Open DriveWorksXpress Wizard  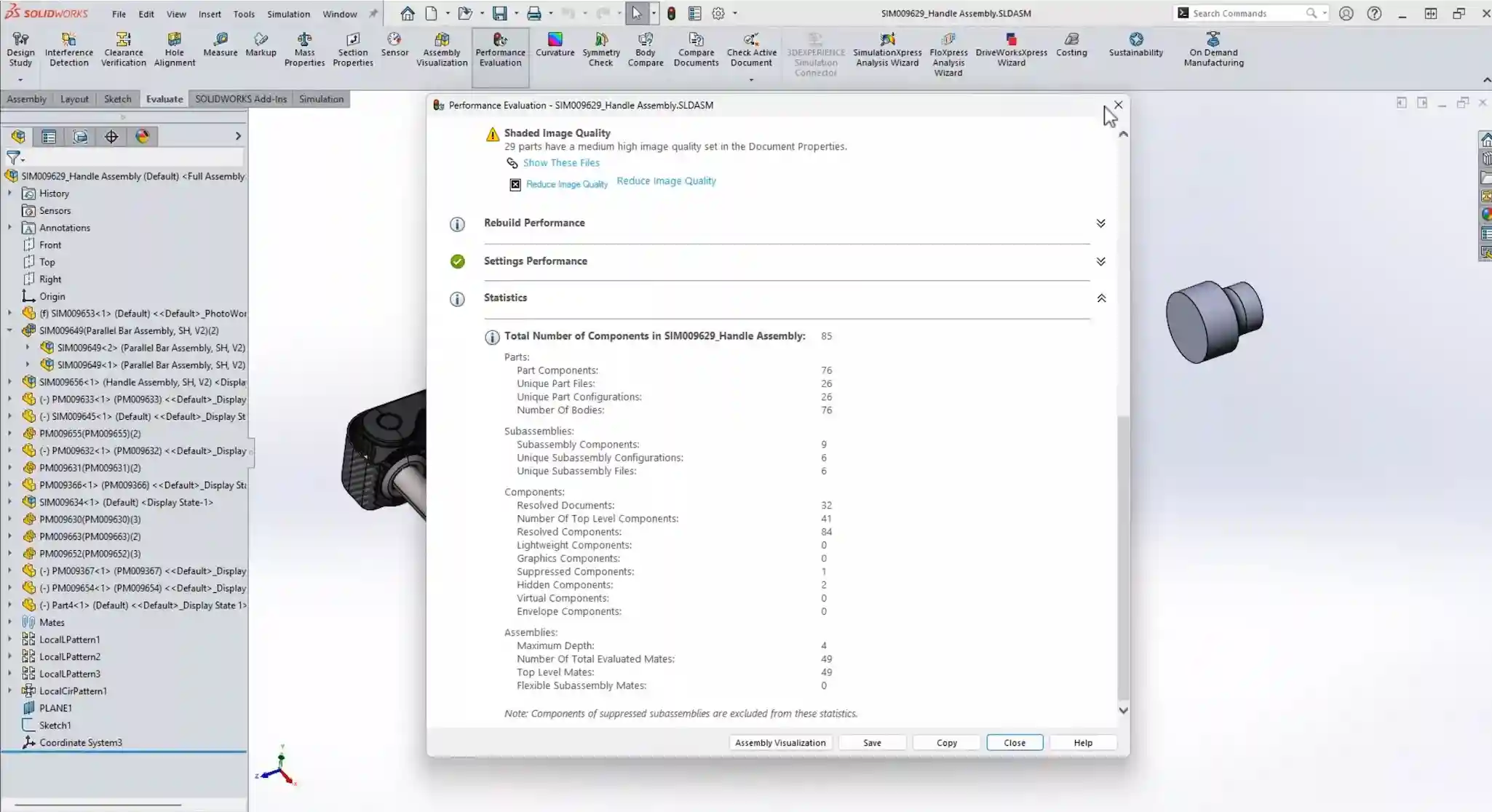(x=1011, y=49)
